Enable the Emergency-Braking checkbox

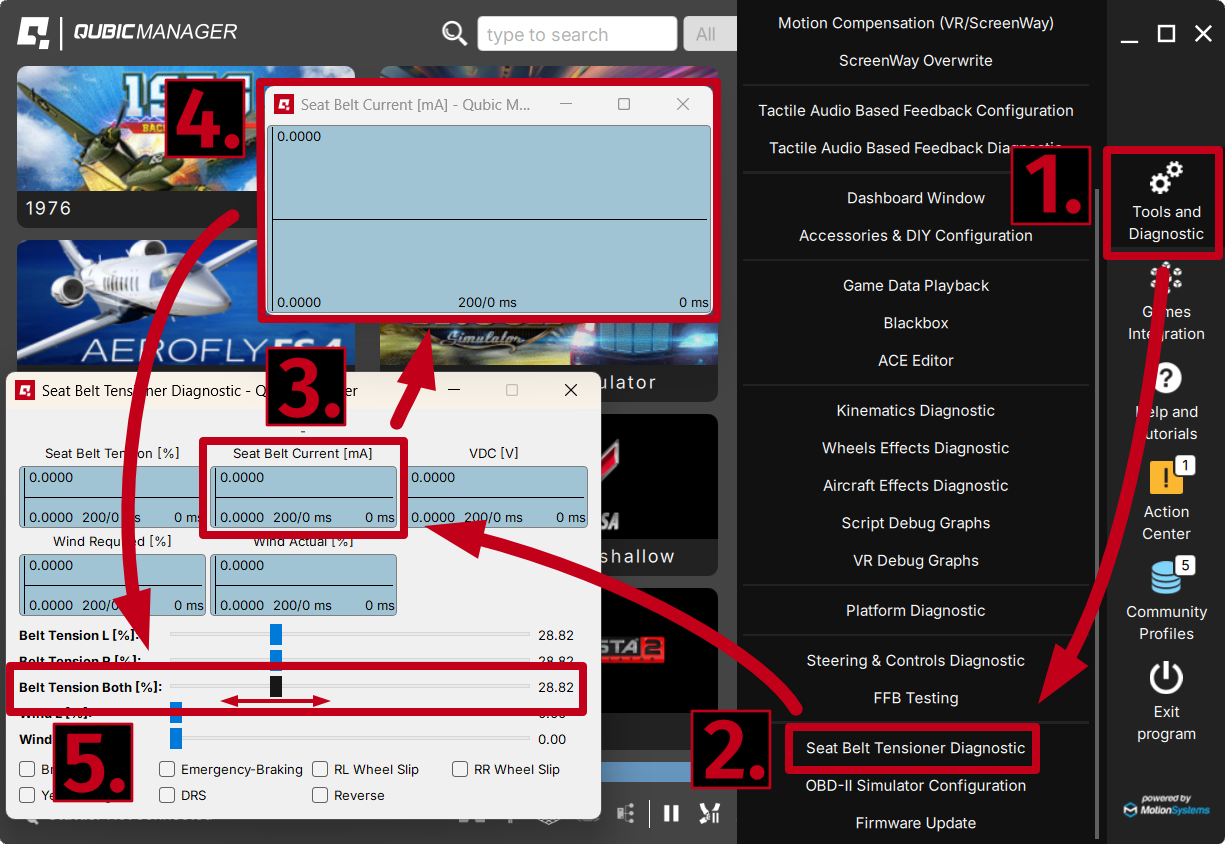point(168,770)
